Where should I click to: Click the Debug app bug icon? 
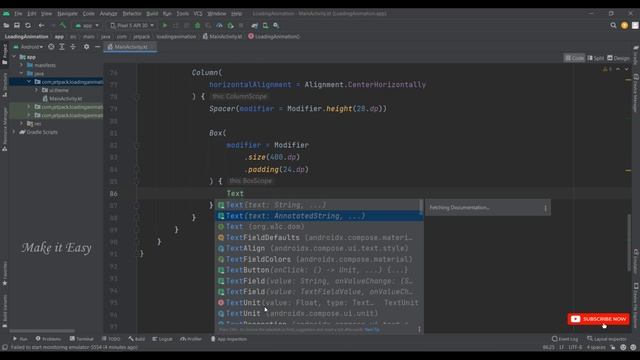(x=198, y=25)
